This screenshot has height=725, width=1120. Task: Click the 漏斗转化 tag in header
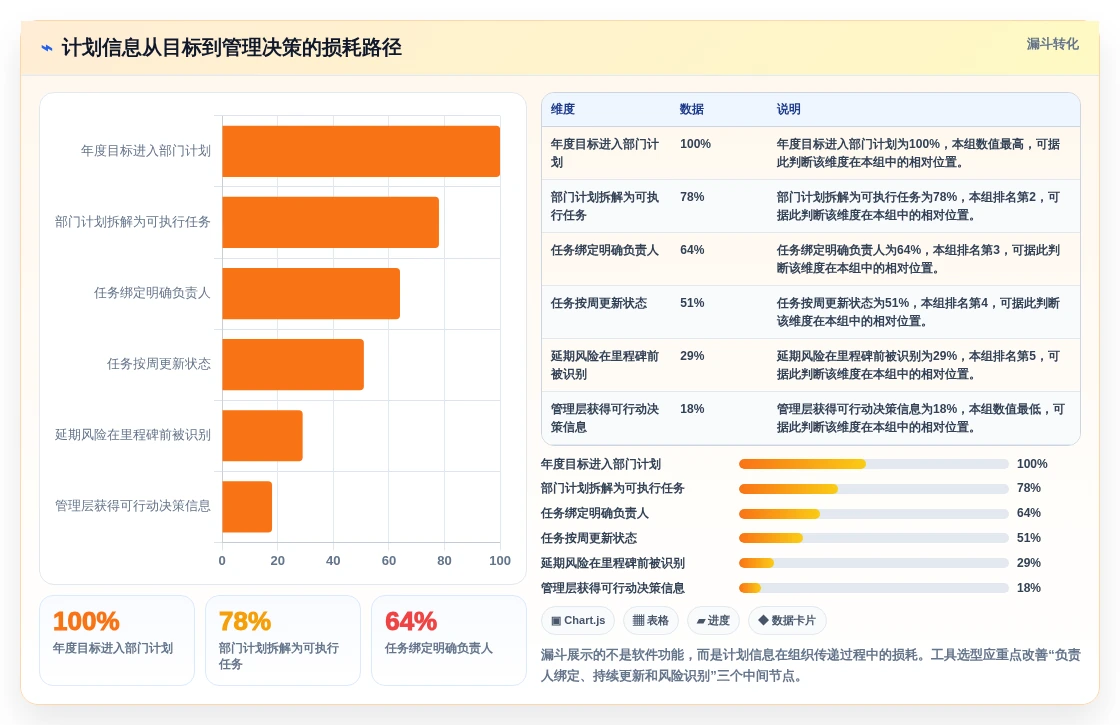click(x=1052, y=44)
